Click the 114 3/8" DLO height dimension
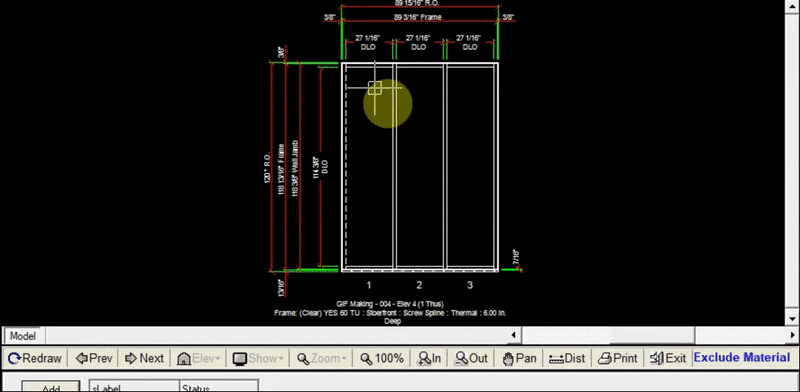This screenshot has width=800, height=392. pyautogui.click(x=320, y=167)
